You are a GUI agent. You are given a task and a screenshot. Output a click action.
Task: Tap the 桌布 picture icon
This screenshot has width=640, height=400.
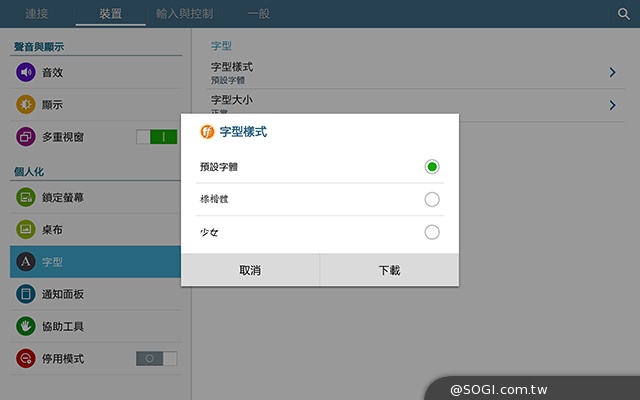pos(26,229)
